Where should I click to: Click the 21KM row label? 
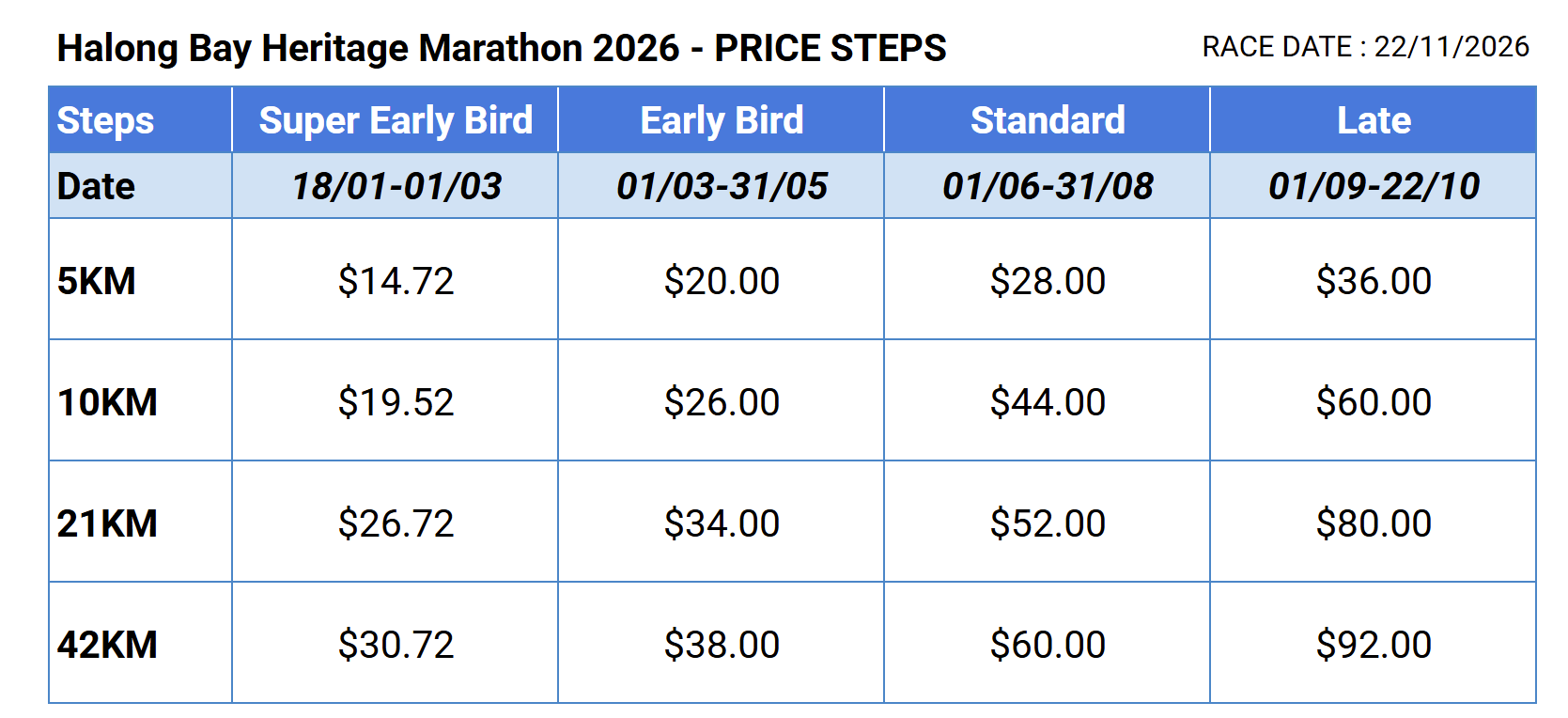point(107,523)
